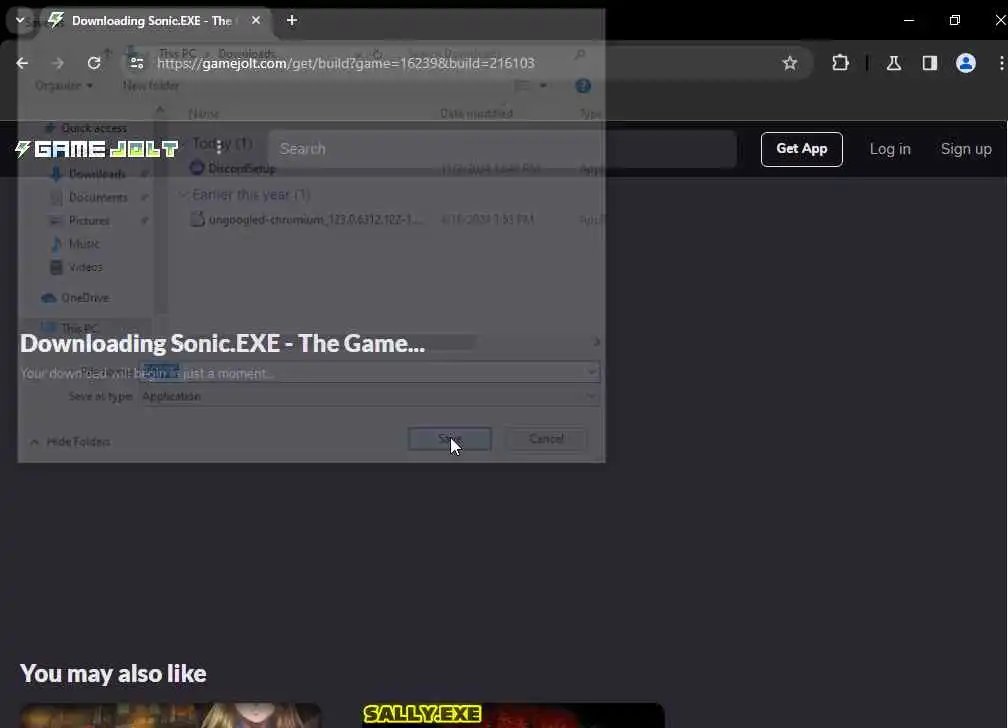
Task: Click the File name field in dialog
Action: 370,372
